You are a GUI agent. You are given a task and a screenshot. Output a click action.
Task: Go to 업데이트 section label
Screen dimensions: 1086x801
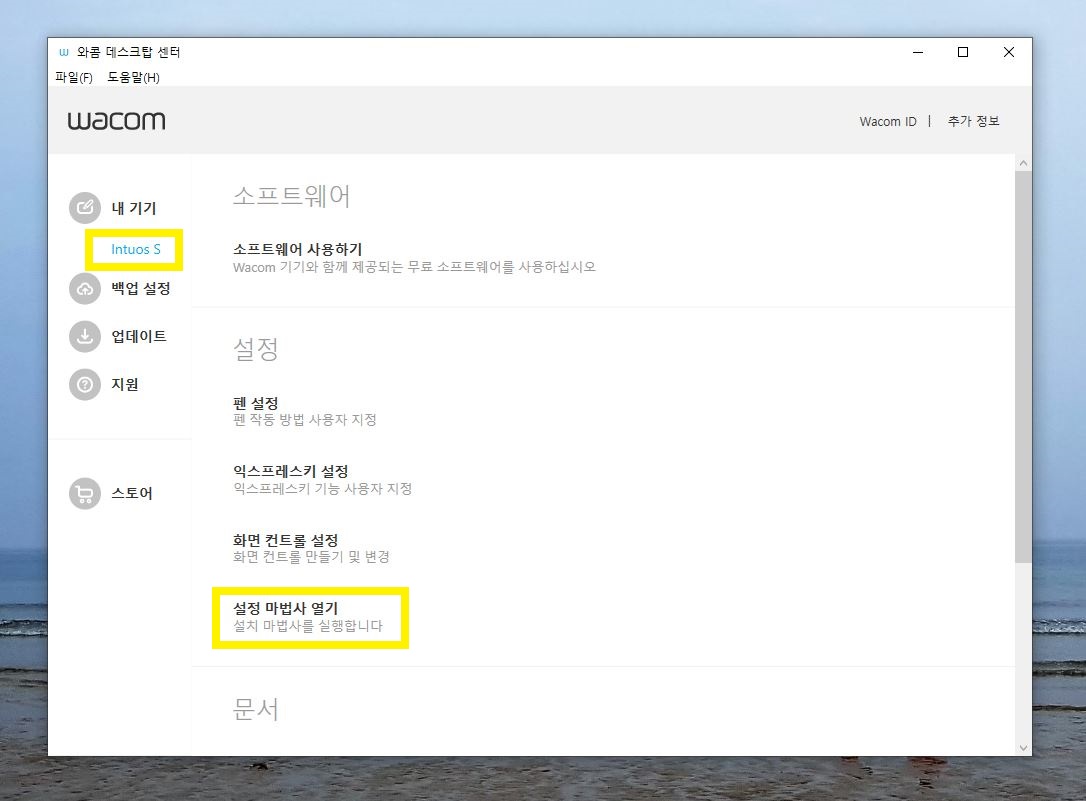coord(139,336)
